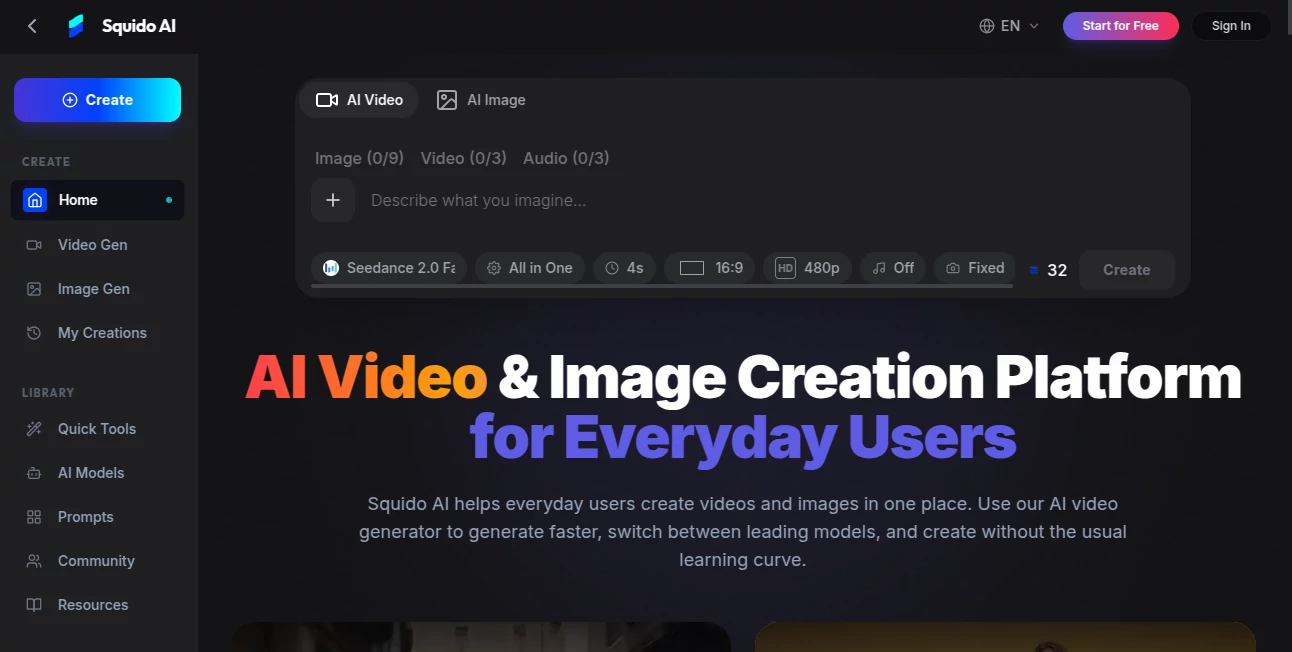Viewport: 1292px width, 652px height.
Task: Click the globe language icon
Action: 987,26
